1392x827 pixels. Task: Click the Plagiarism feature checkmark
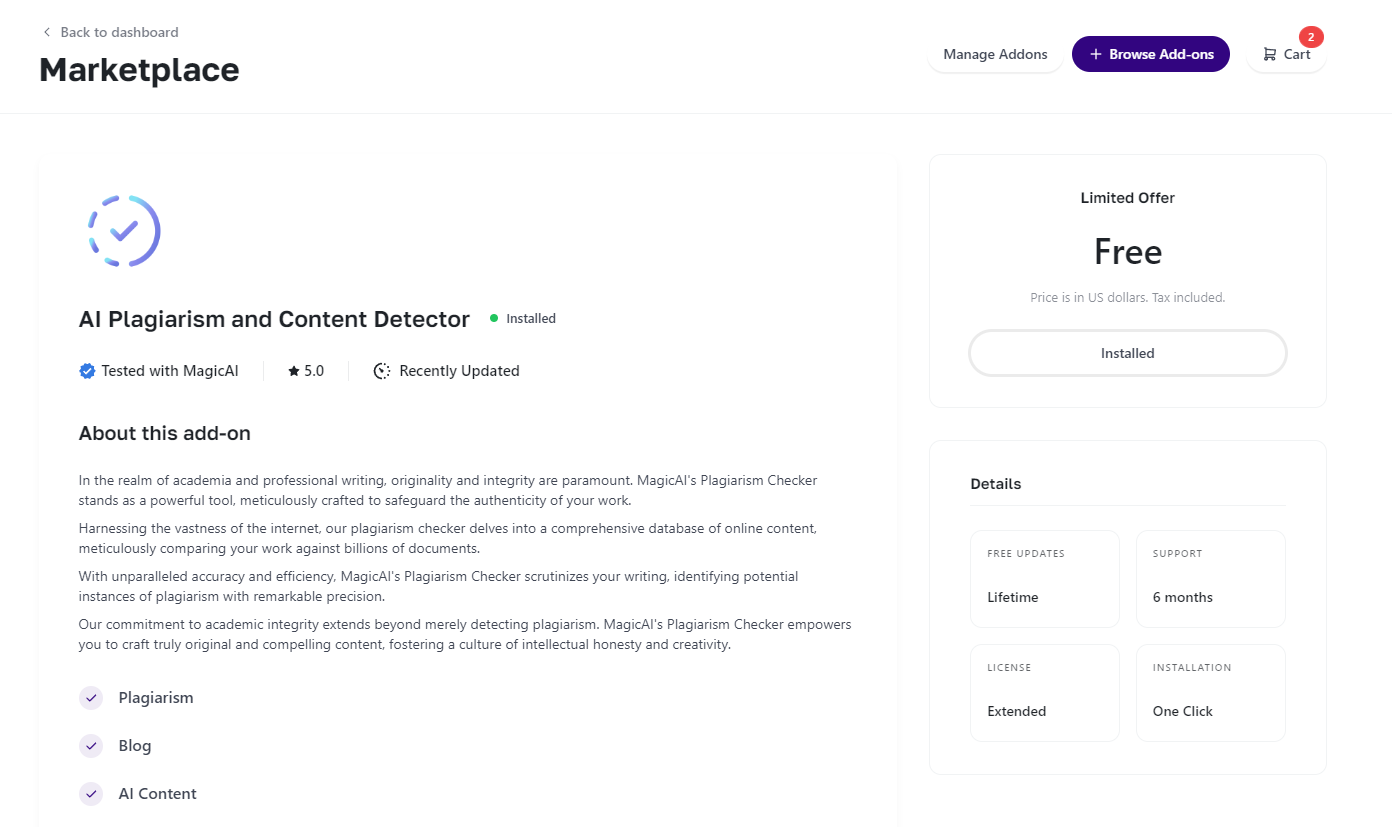(91, 698)
